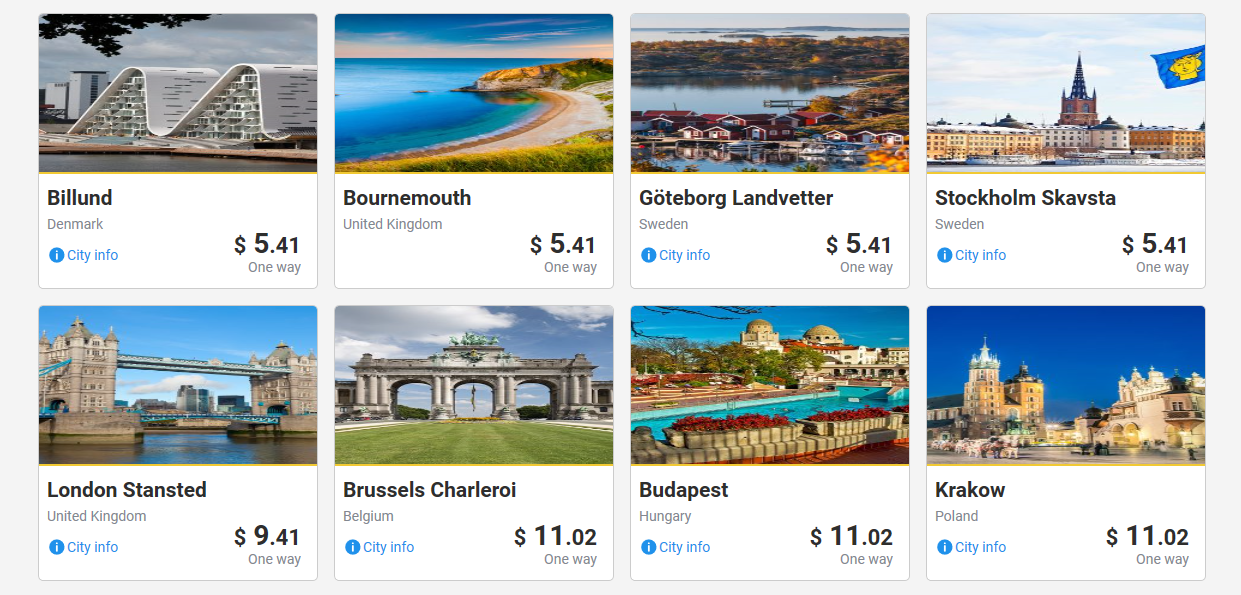
Task: Open the Bournemouth beach photo
Action: click(474, 93)
